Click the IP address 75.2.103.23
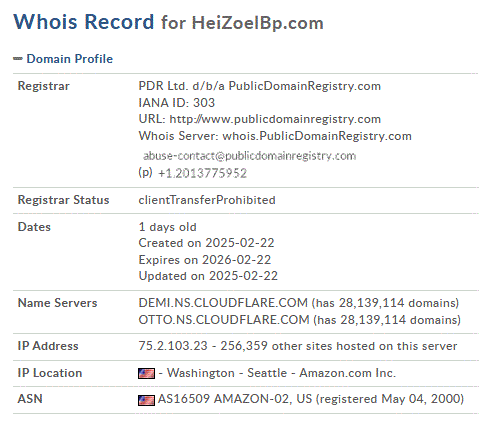480x422 pixels. [173, 346]
